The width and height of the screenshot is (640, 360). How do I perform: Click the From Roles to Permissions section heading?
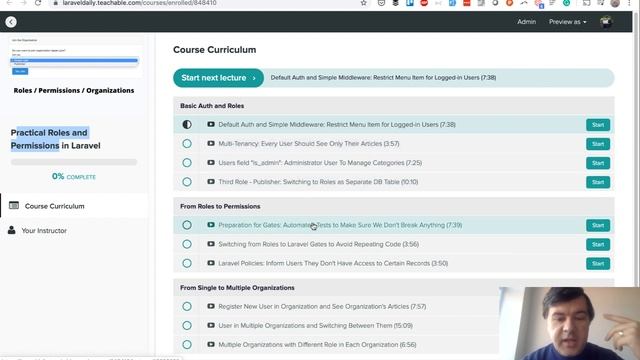click(220, 206)
